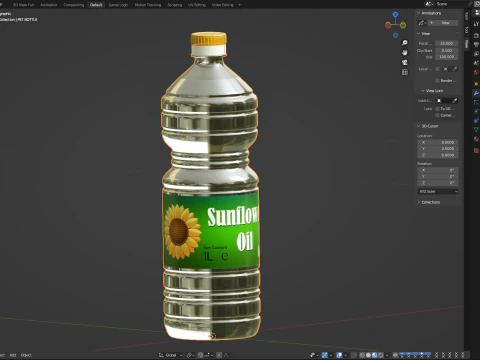Open the Modifiers wrench properties icon
This screenshot has width=480, height=360.
point(476,93)
